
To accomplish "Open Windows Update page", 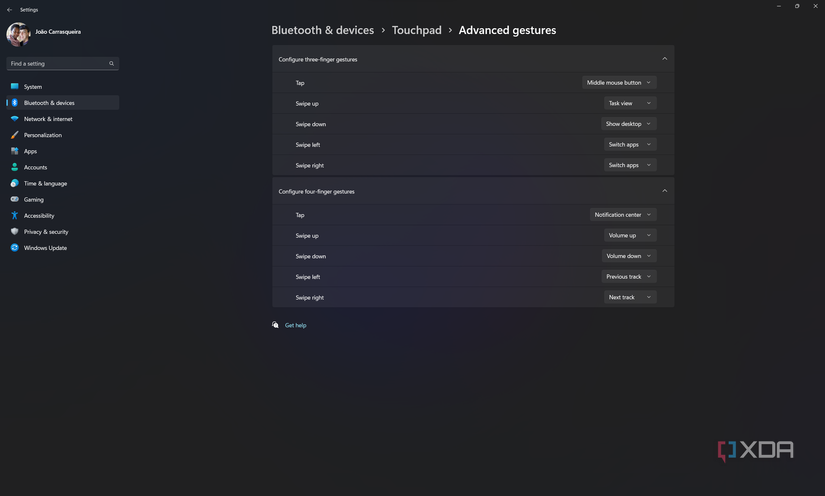I will tap(45, 247).
